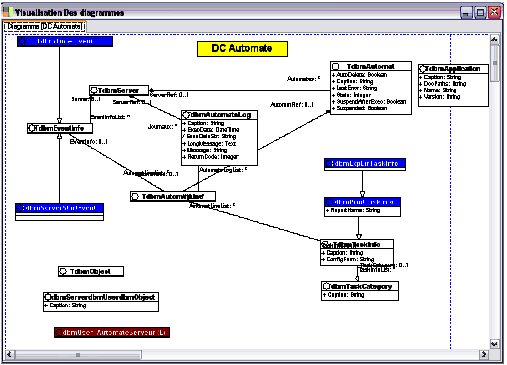Viewport: 507px width, 365px height.
Task: Click the EventInfo: 0..1 association label
Action: point(89,142)
